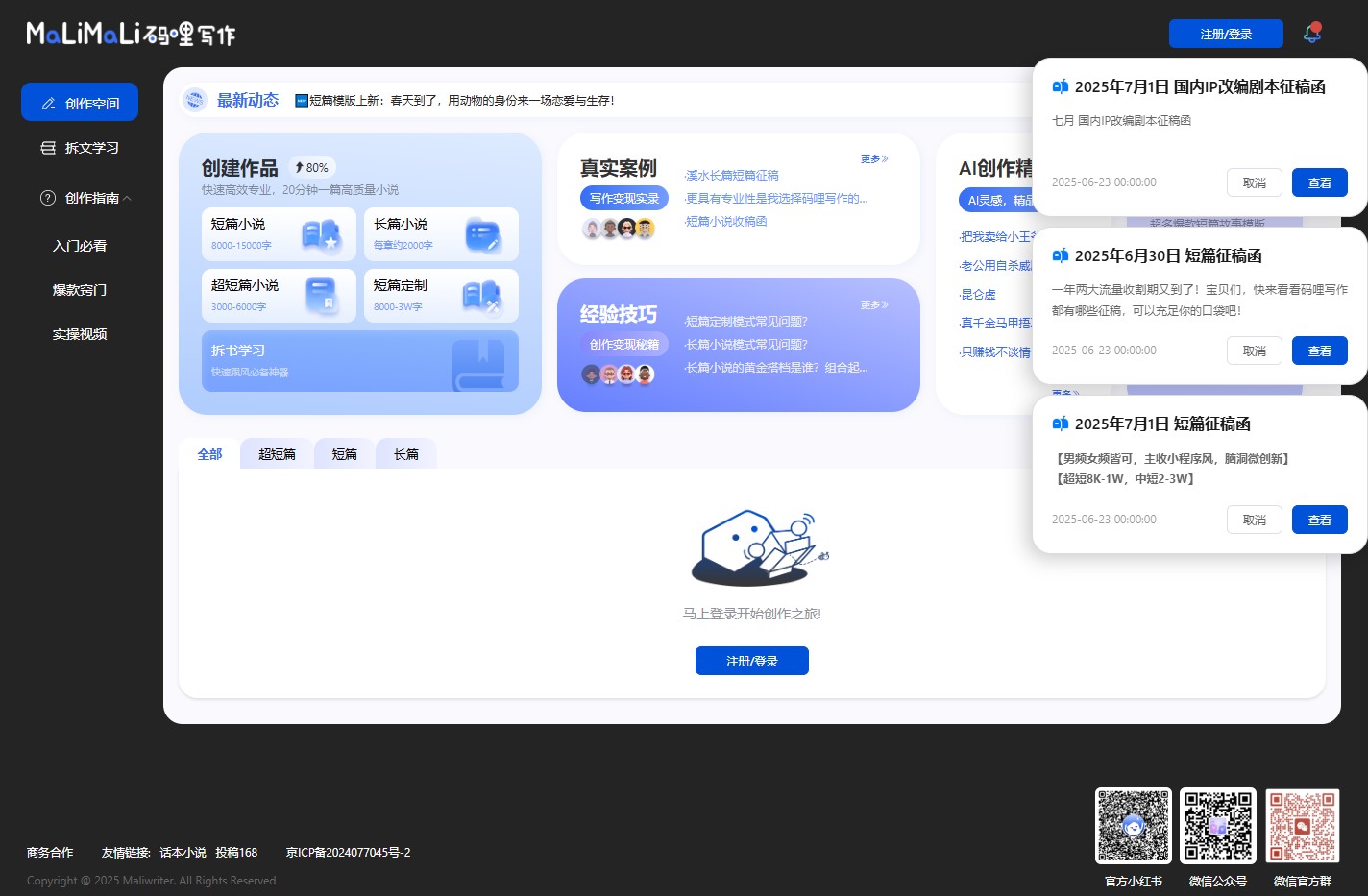Screen dimensions: 1368x896
Task: Click the 80% speed badge
Action: [x=312, y=167]
